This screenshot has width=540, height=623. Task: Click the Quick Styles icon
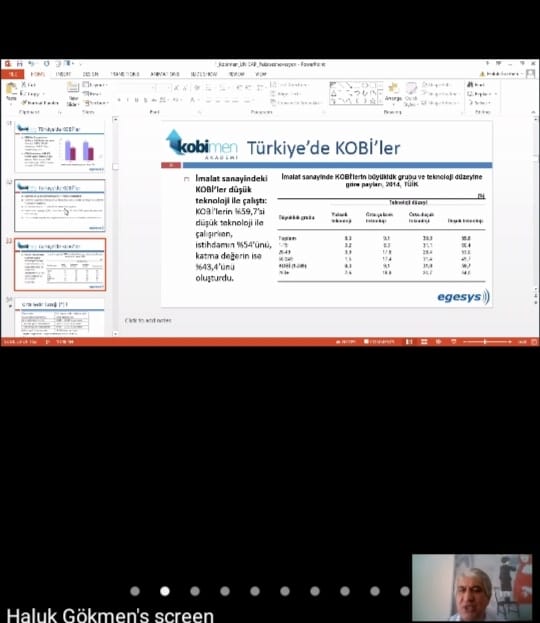pos(410,93)
